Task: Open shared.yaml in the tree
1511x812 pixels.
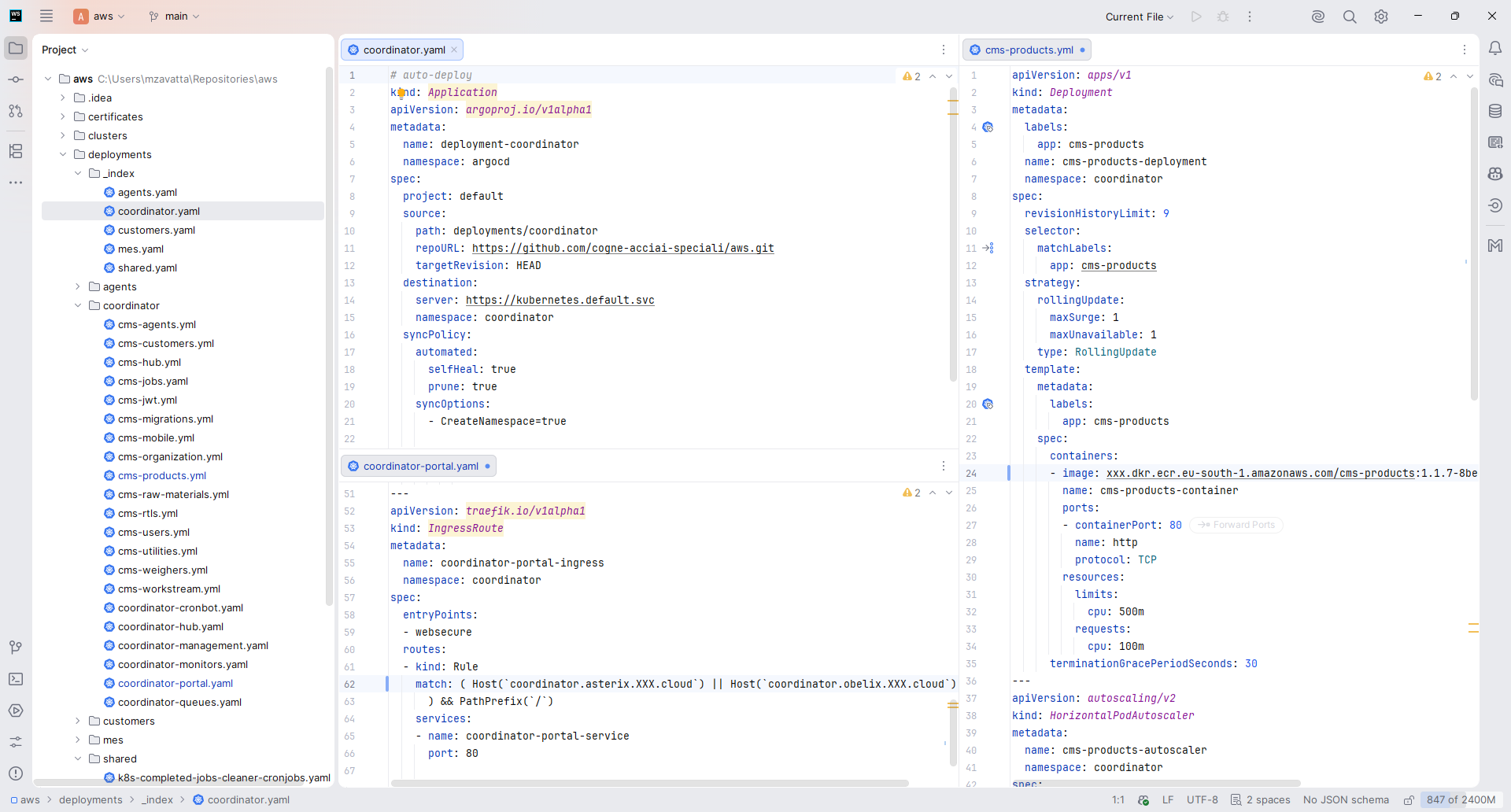Action: 147,268
